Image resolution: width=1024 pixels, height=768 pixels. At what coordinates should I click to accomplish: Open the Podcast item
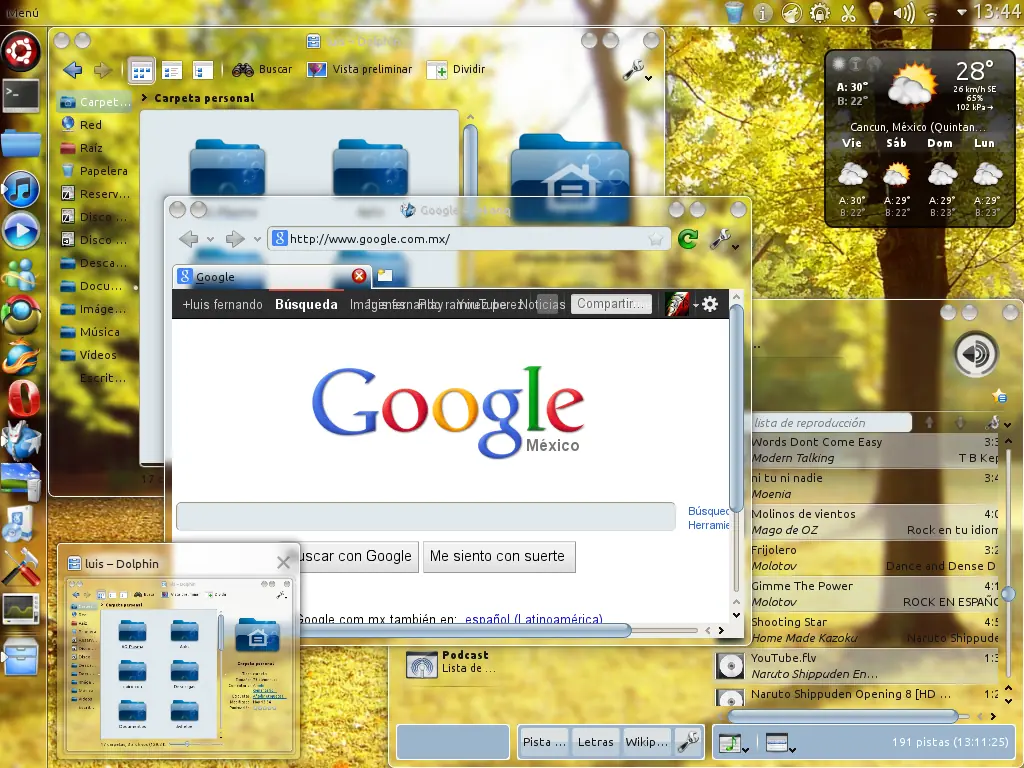click(x=451, y=662)
